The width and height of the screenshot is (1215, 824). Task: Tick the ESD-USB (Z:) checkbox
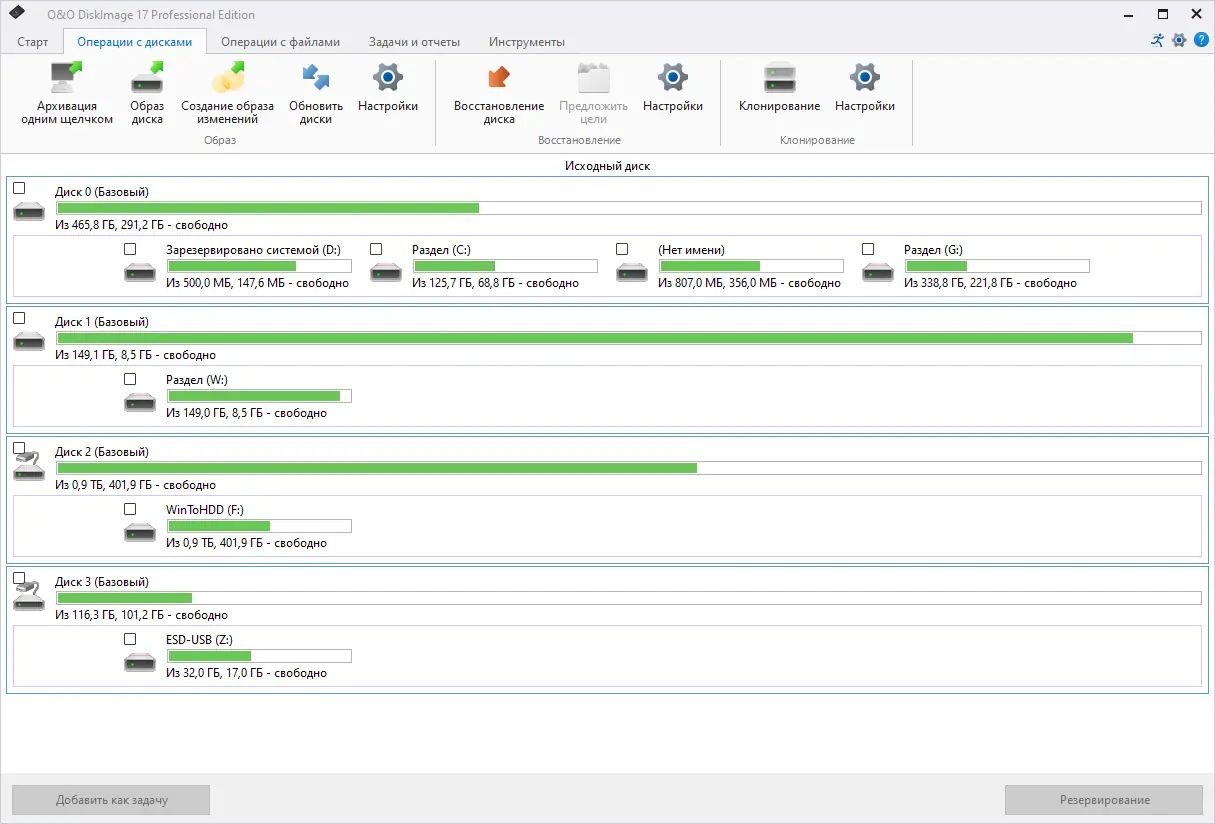(x=130, y=639)
